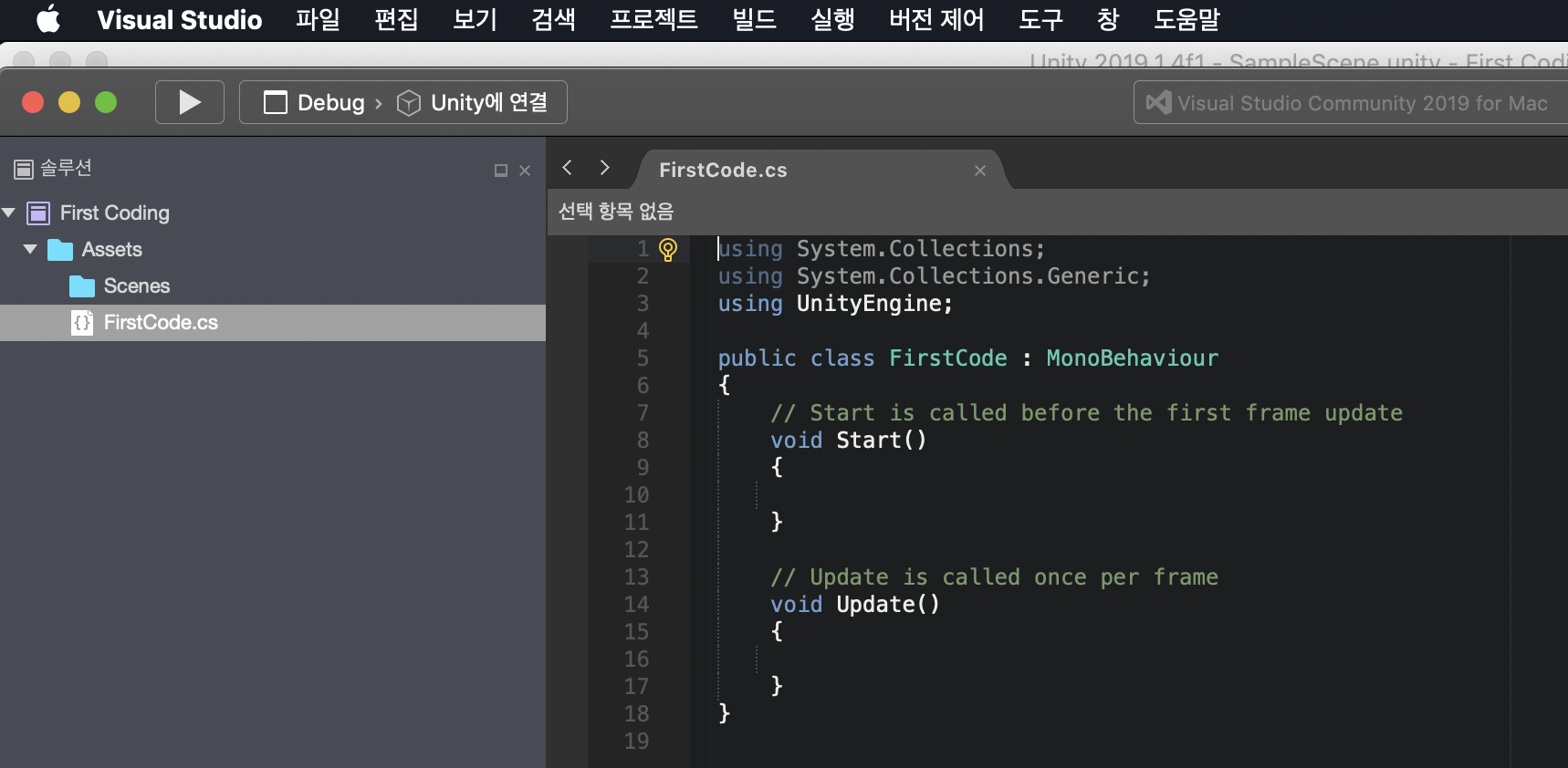Open the 편집 menu
The image size is (1568, 768).
[x=397, y=19]
